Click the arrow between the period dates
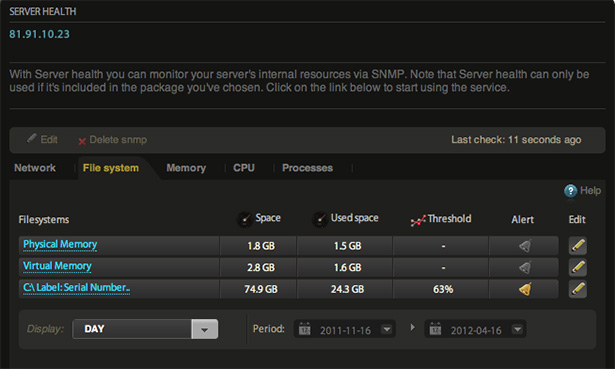This screenshot has height=369, width=615. tap(412, 327)
